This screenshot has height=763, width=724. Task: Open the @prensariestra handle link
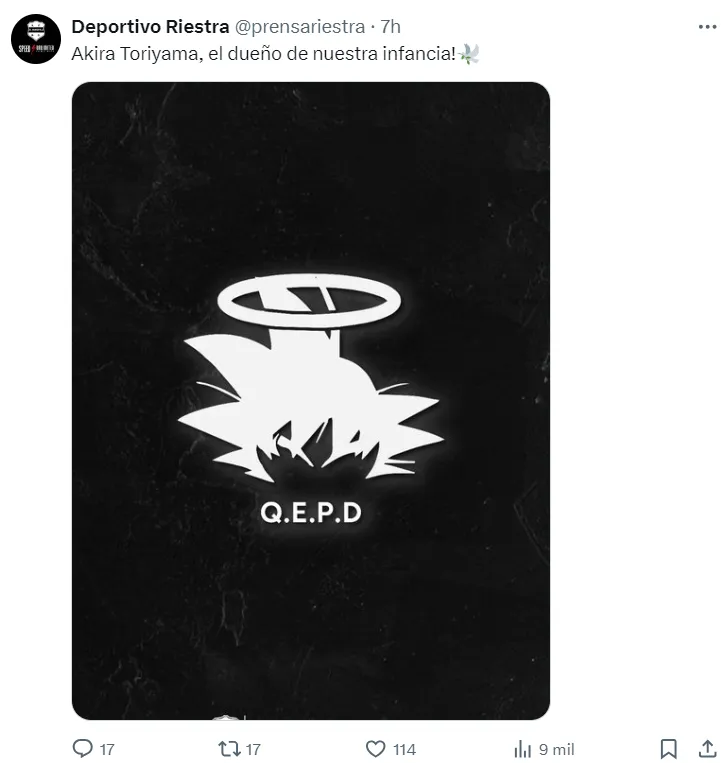click(300, 27)
